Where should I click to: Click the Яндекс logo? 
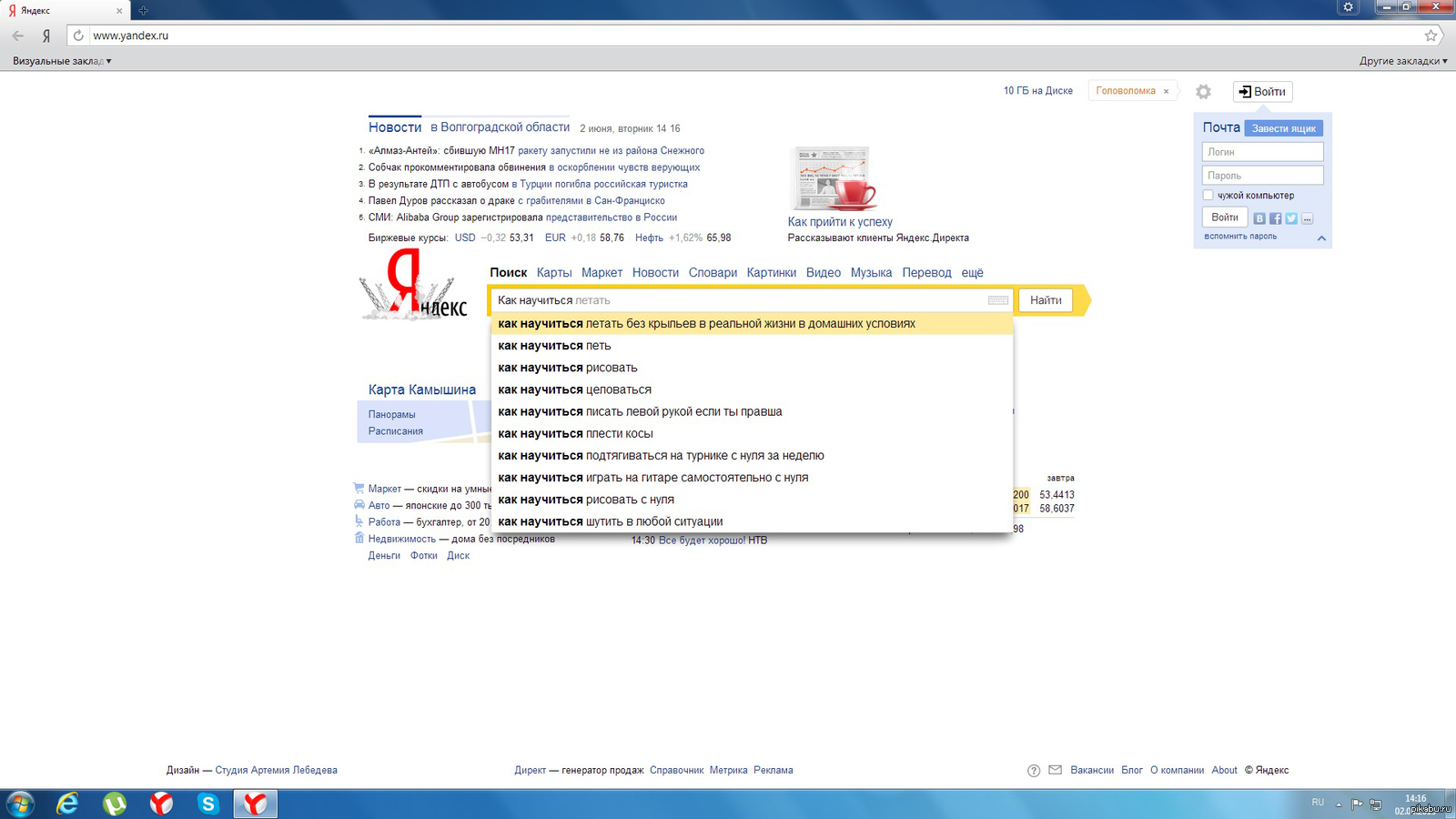pyautogui.click(x=412, y=285)
